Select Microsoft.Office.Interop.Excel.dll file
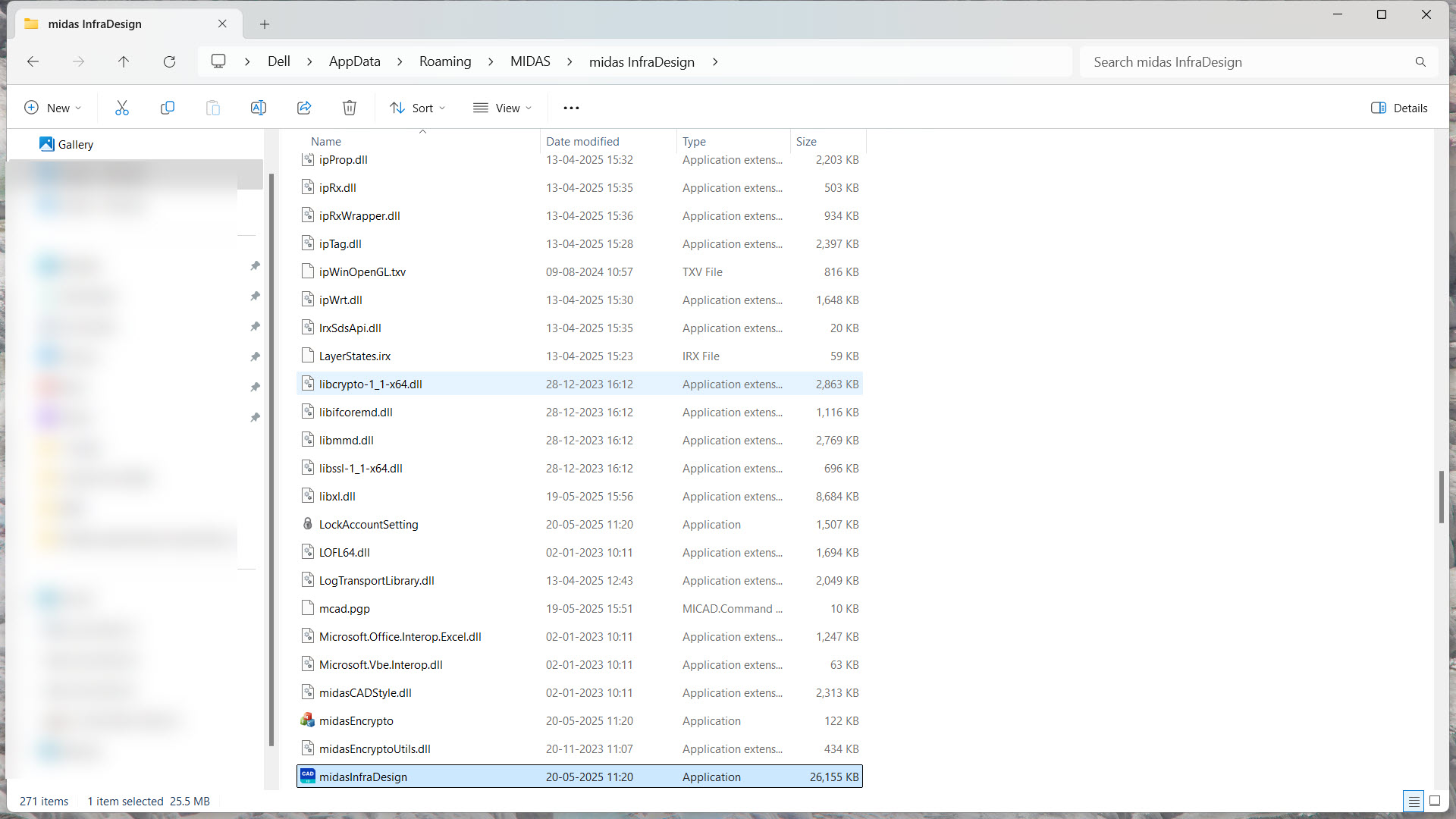This screenshot has width=1456, height=819. click(579, 636)
